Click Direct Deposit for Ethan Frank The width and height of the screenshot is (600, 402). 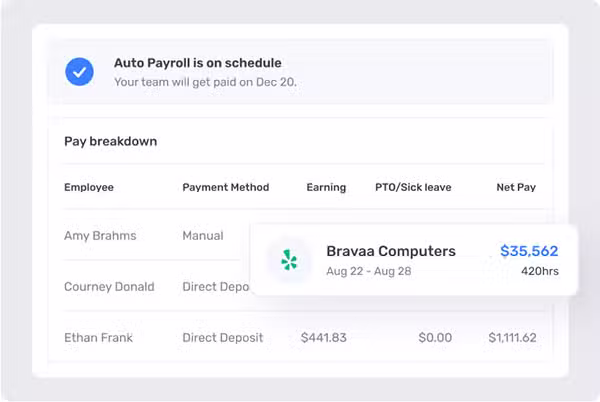click(x=223, y=337)
